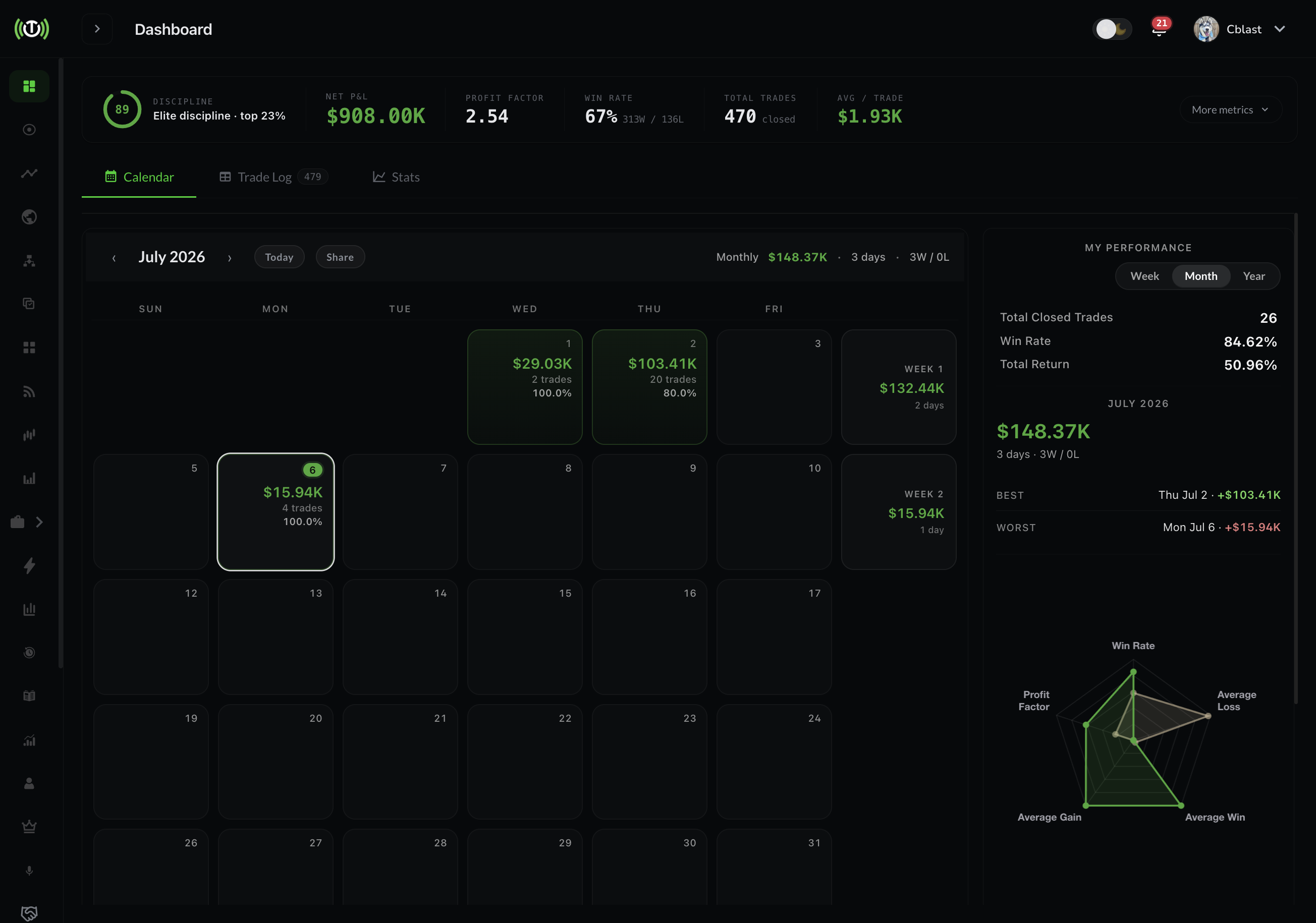Click the Monthly $148.37K summary amount

(797, 257)
